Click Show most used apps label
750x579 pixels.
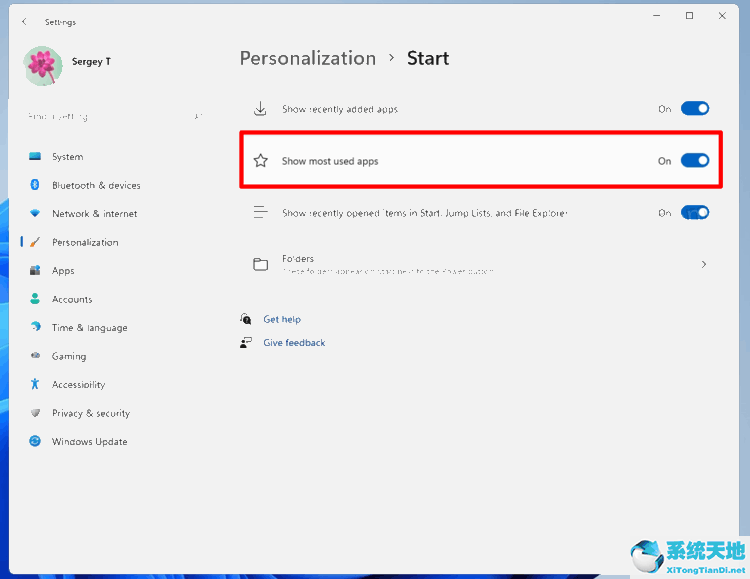330,161
